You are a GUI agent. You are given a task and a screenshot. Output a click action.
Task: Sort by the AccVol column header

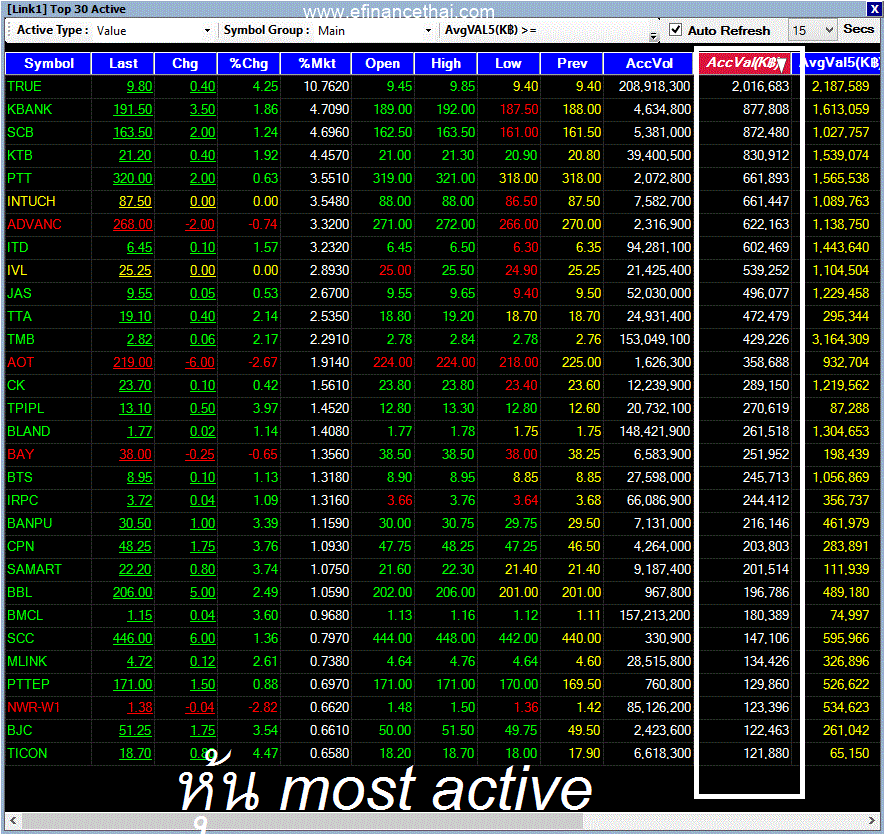coord(649,63)
